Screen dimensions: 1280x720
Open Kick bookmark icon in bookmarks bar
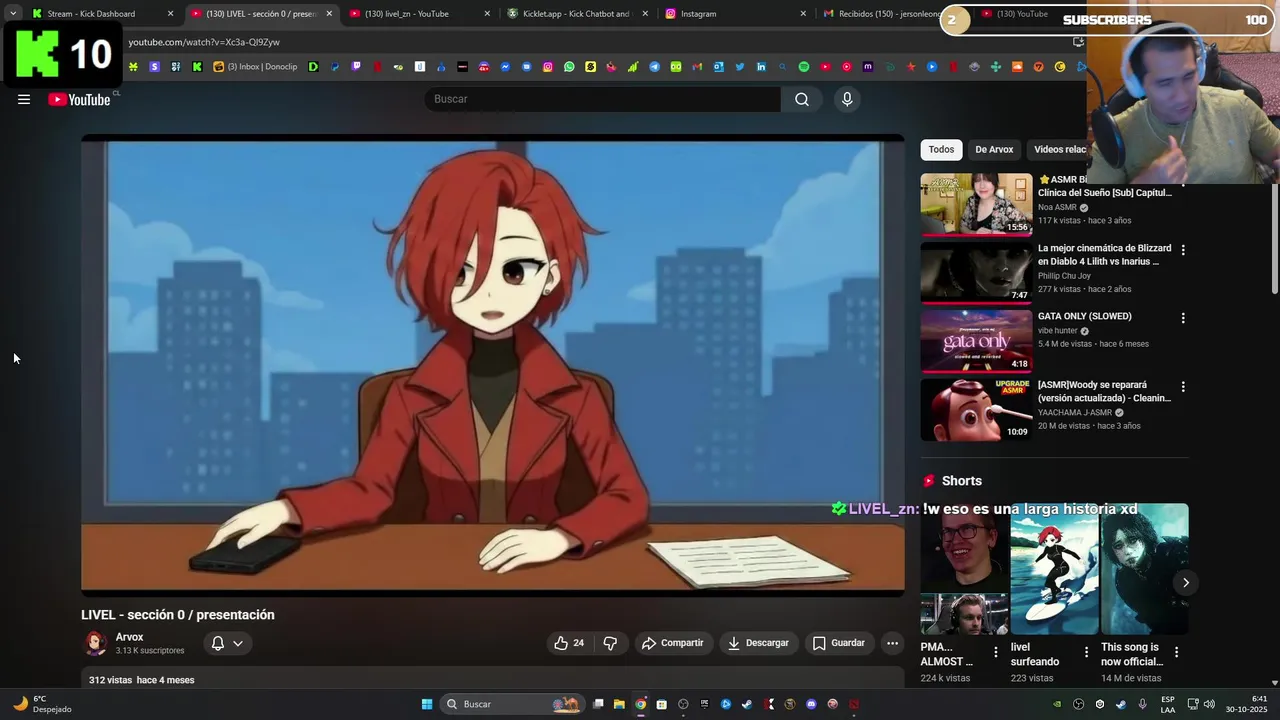(197, 67)
